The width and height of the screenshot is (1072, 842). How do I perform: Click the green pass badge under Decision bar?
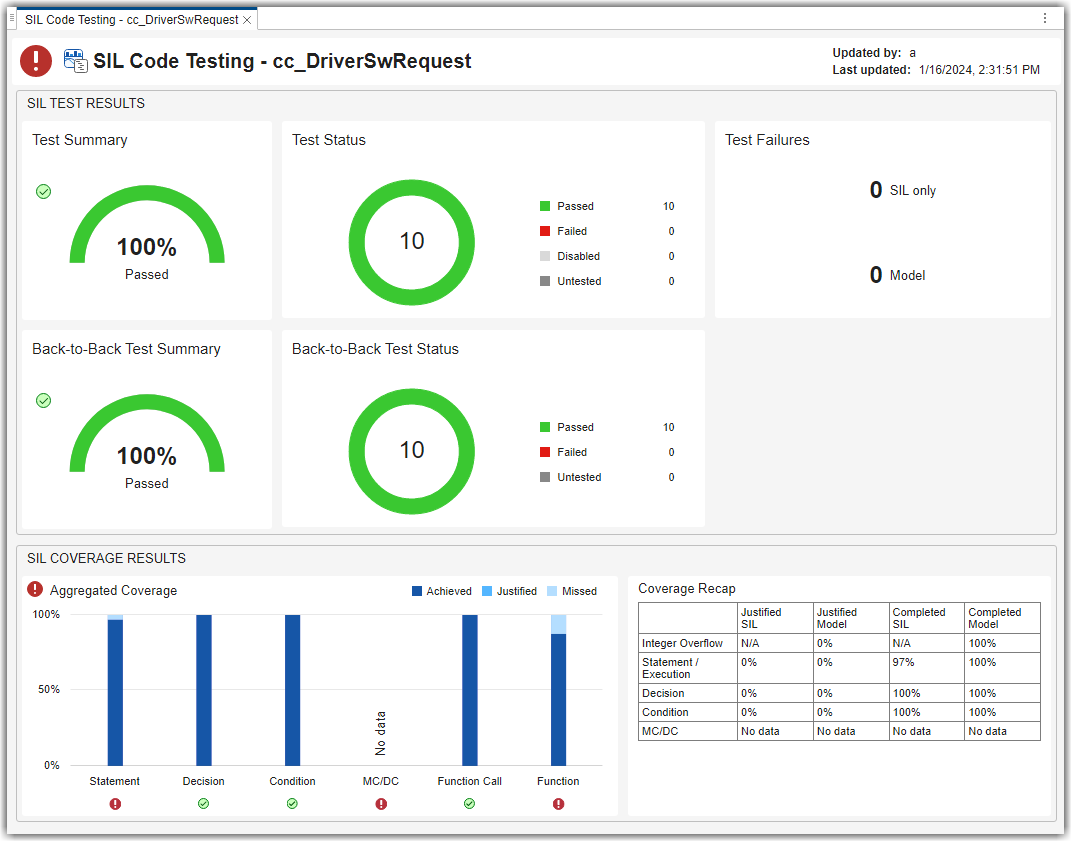tap(203, 803)
